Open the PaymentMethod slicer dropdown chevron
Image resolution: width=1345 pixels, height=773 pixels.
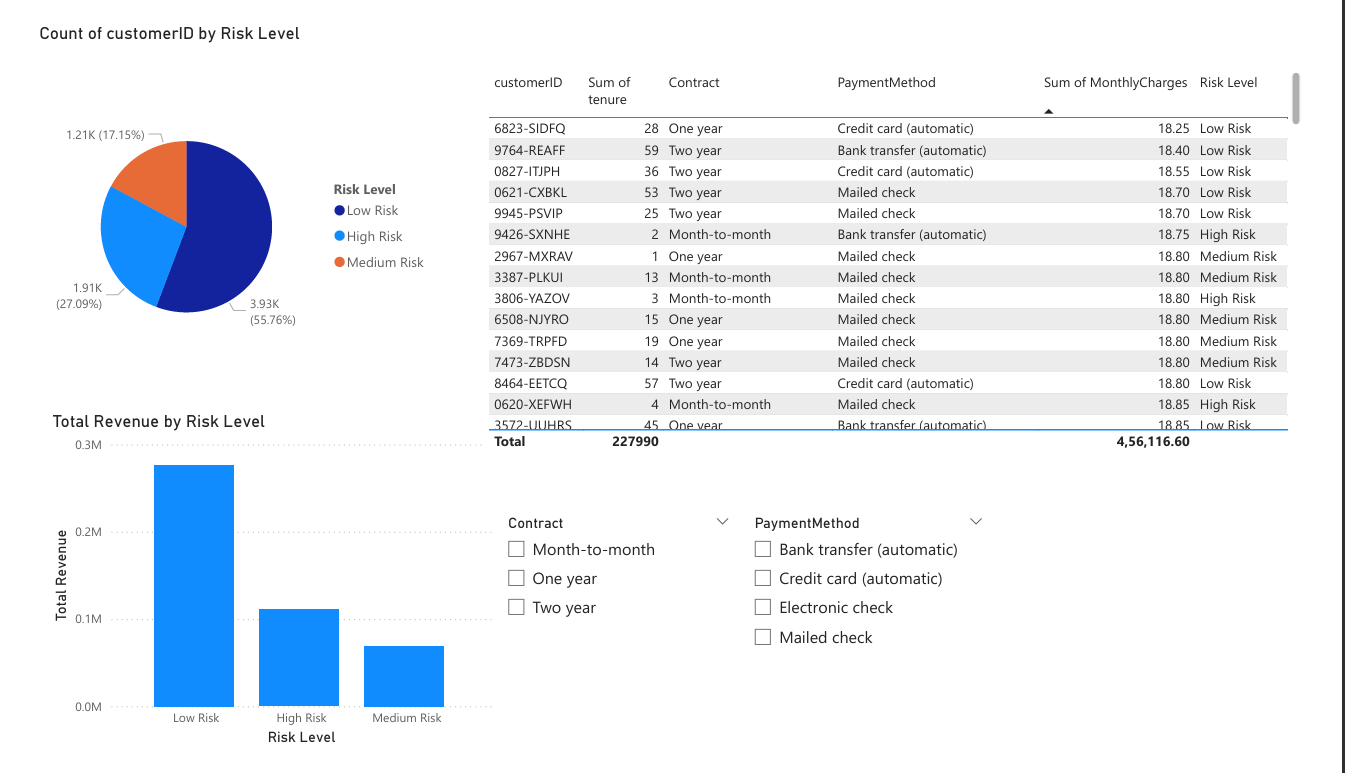point(976,522)
